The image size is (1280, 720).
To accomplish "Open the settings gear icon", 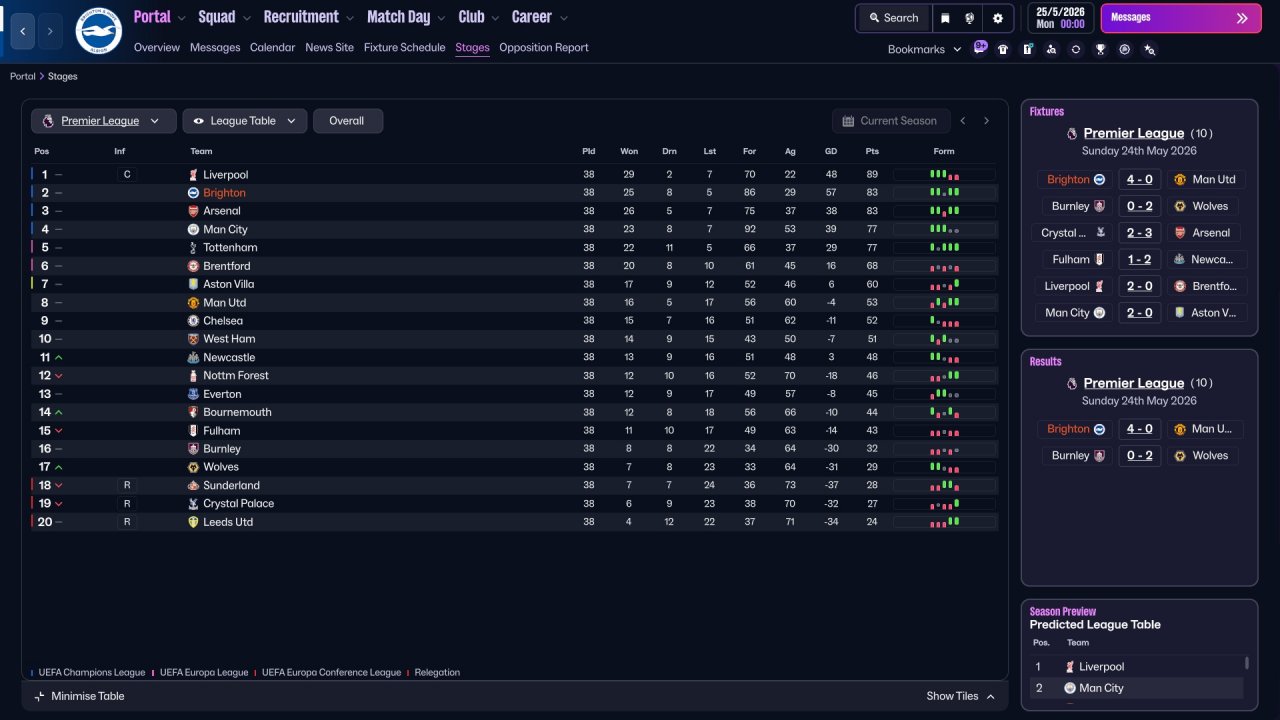I will 997,18.
